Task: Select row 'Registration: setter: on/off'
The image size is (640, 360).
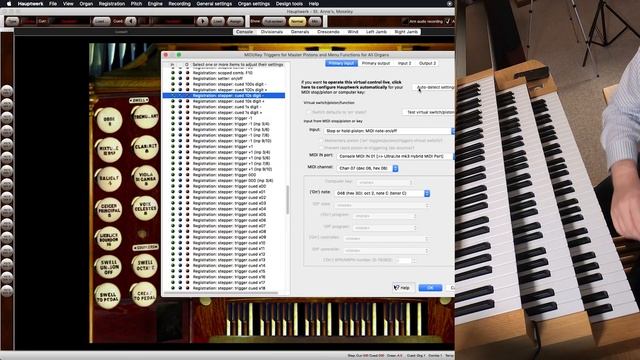Action: click(218, 78)
